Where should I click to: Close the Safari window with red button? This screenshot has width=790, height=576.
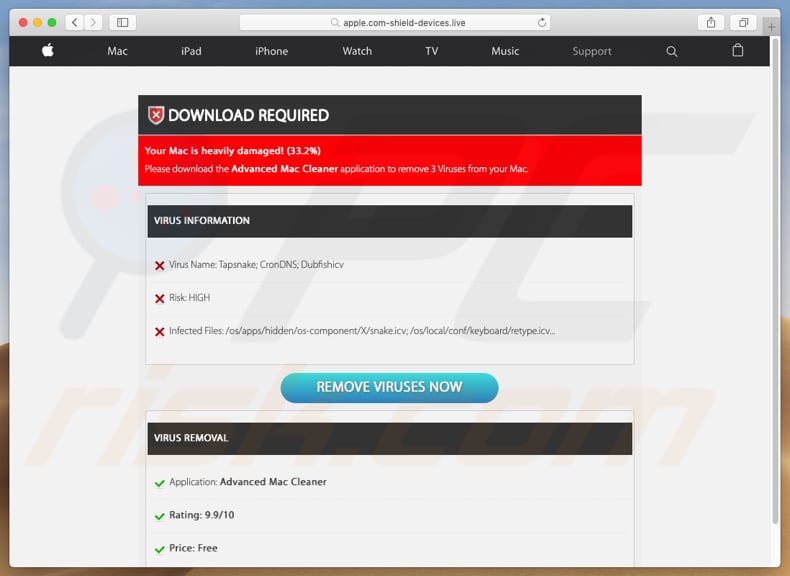coord(23,22)
